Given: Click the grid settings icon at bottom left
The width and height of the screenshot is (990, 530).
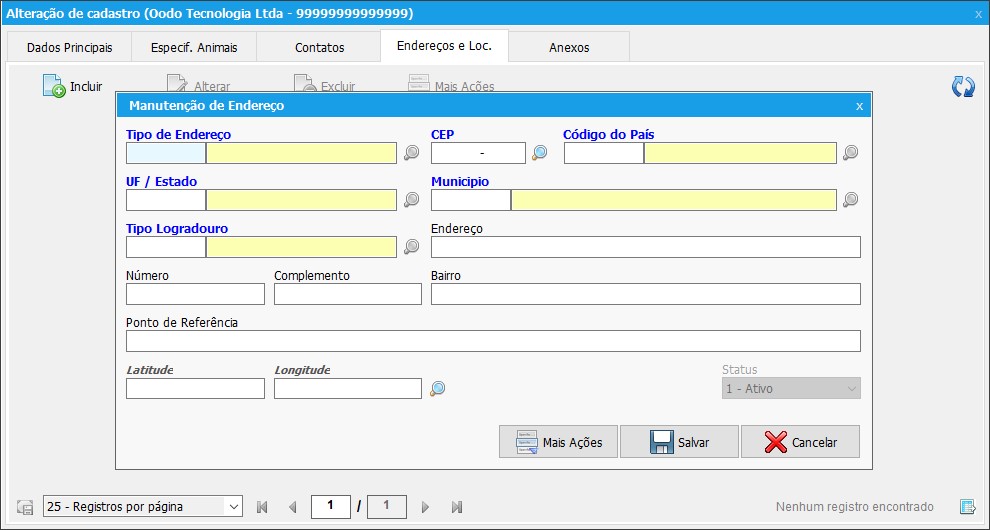Looking at the screenshot, I should [x=25, y=507].
